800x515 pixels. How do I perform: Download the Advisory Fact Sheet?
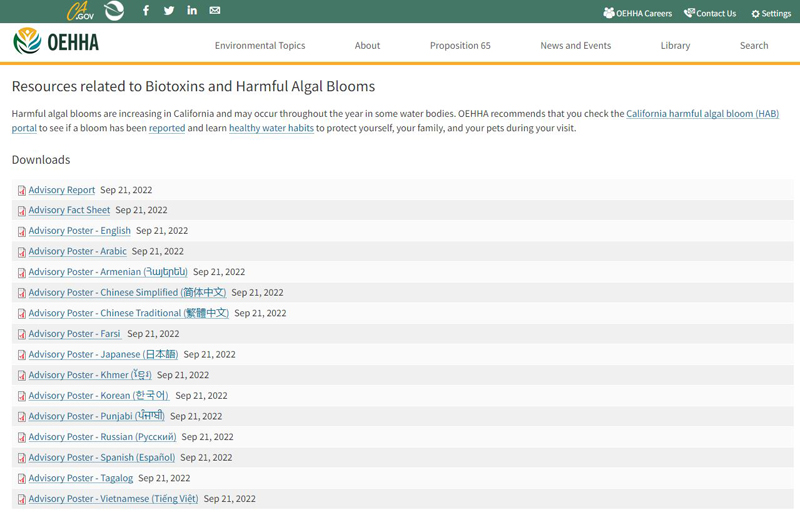(x=69, y=210)
